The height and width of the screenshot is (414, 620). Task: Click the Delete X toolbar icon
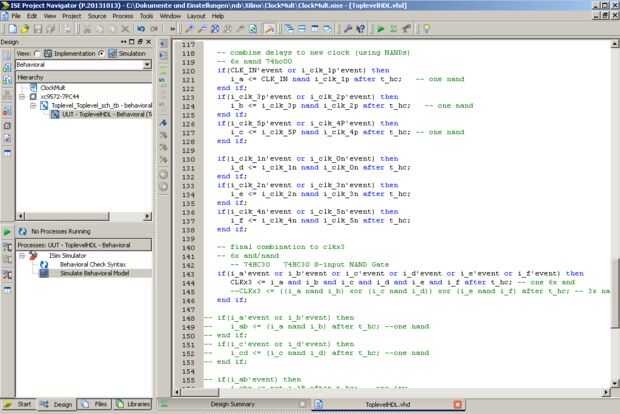pos(125,29)
